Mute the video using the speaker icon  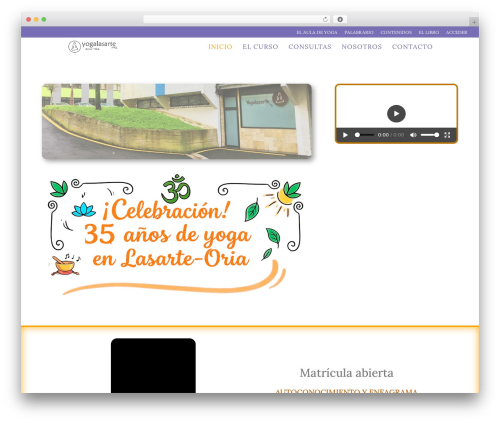[413, 135]
